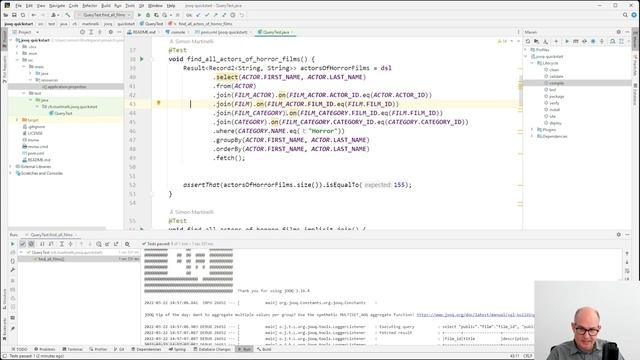
Task: Click the Search Everywhere magnifier at top right
Action: click(x=625, y=15)
